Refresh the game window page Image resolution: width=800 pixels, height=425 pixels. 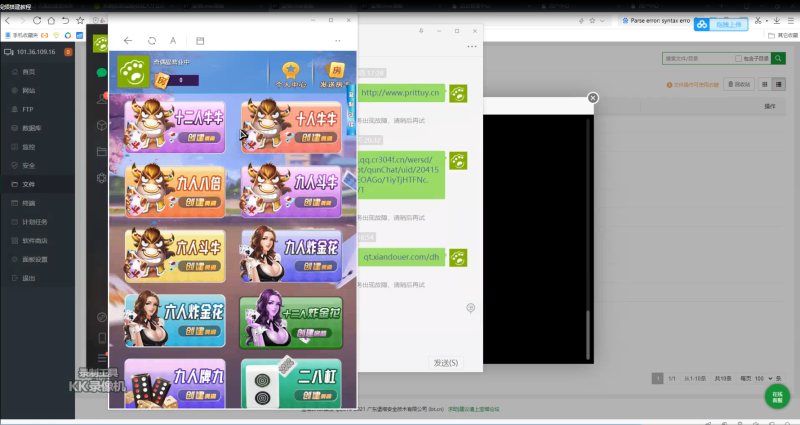pos(152,41)
